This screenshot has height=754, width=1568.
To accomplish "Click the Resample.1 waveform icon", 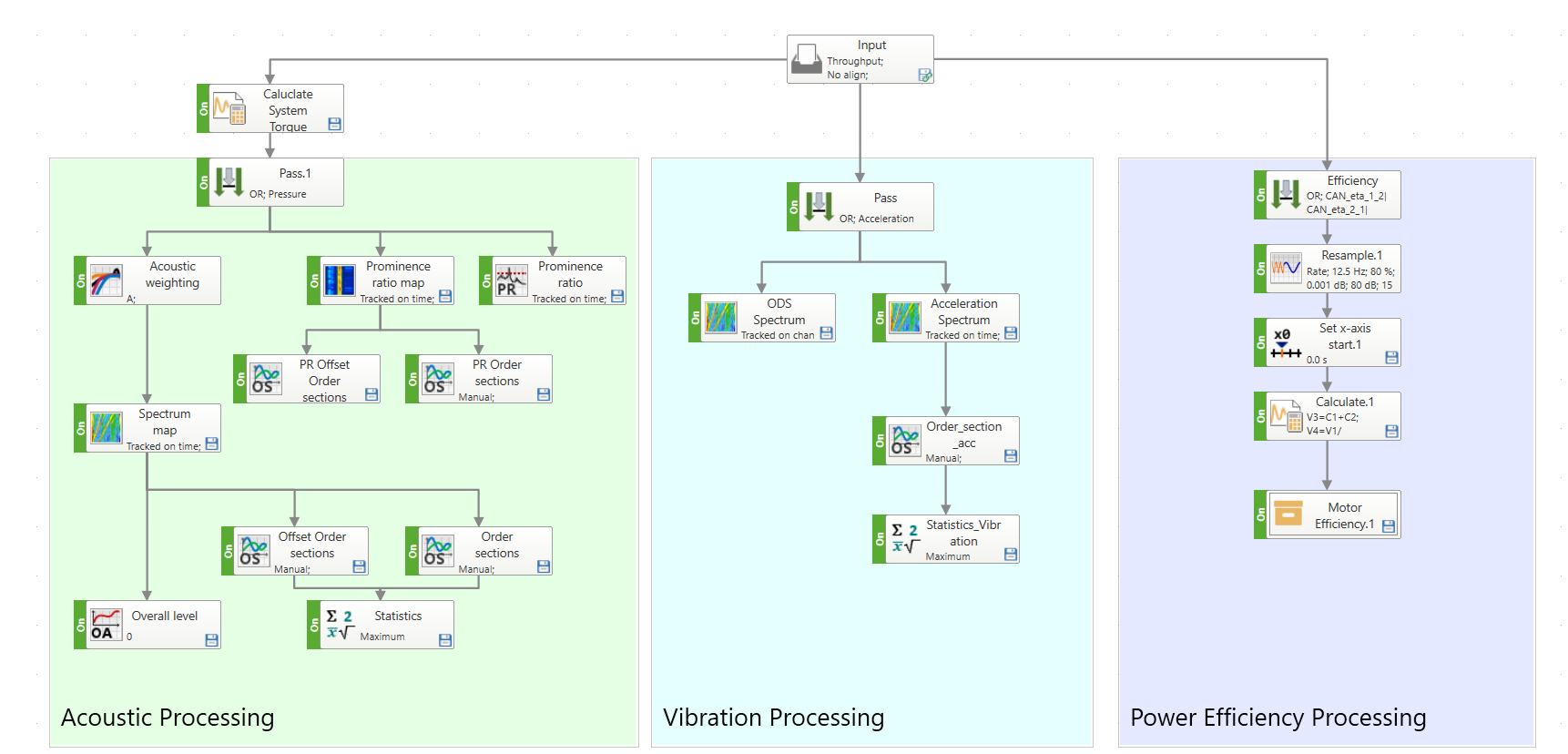I will tap(1286, 269).
